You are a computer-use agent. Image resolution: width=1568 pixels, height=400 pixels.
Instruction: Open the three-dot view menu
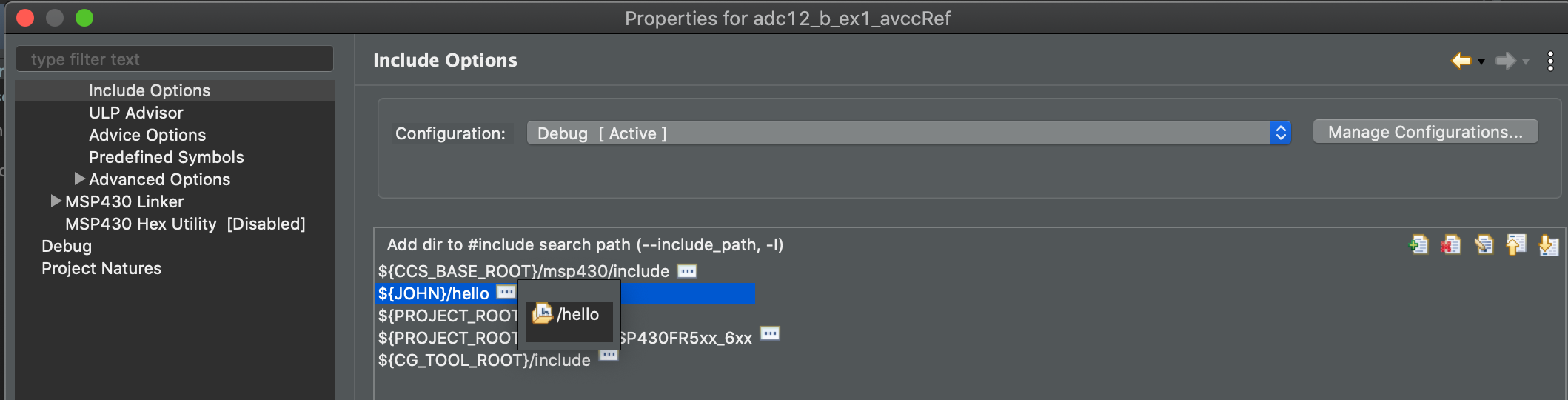tap(1550, 61)
